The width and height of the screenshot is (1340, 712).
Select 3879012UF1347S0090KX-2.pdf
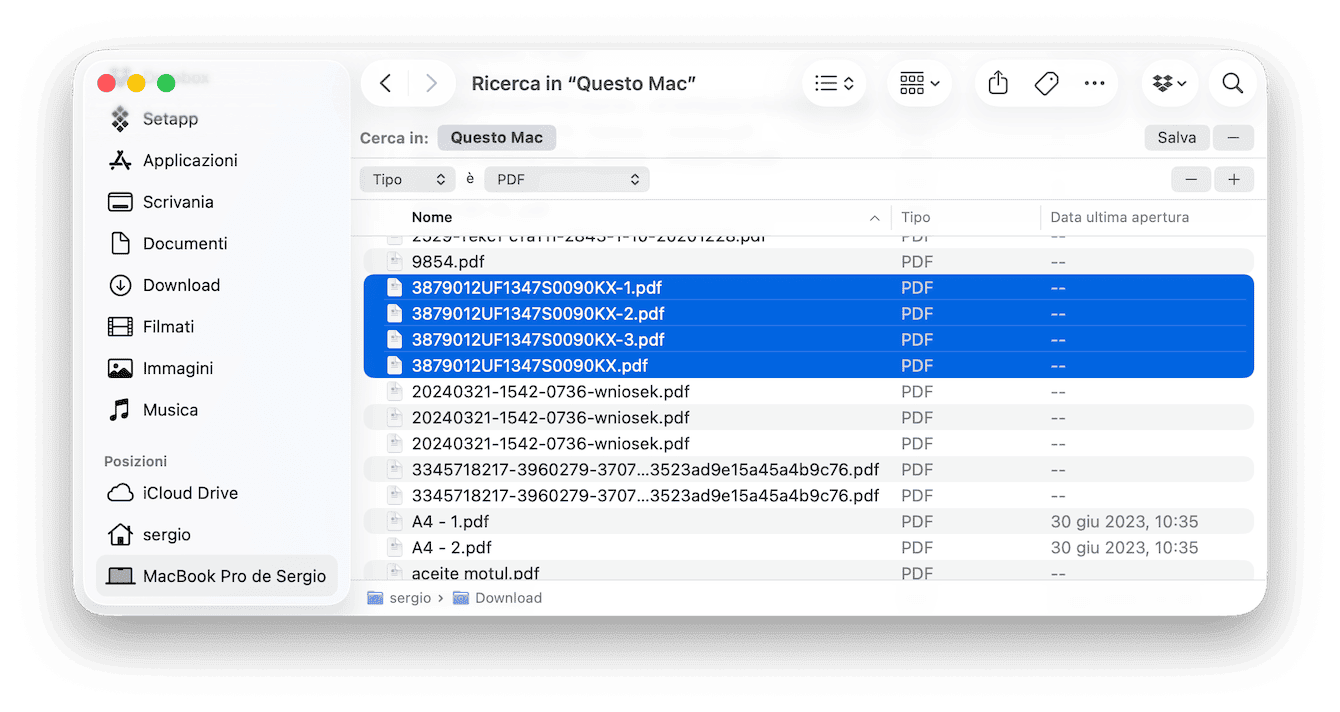pyautogui.click(x=808, y=314)
